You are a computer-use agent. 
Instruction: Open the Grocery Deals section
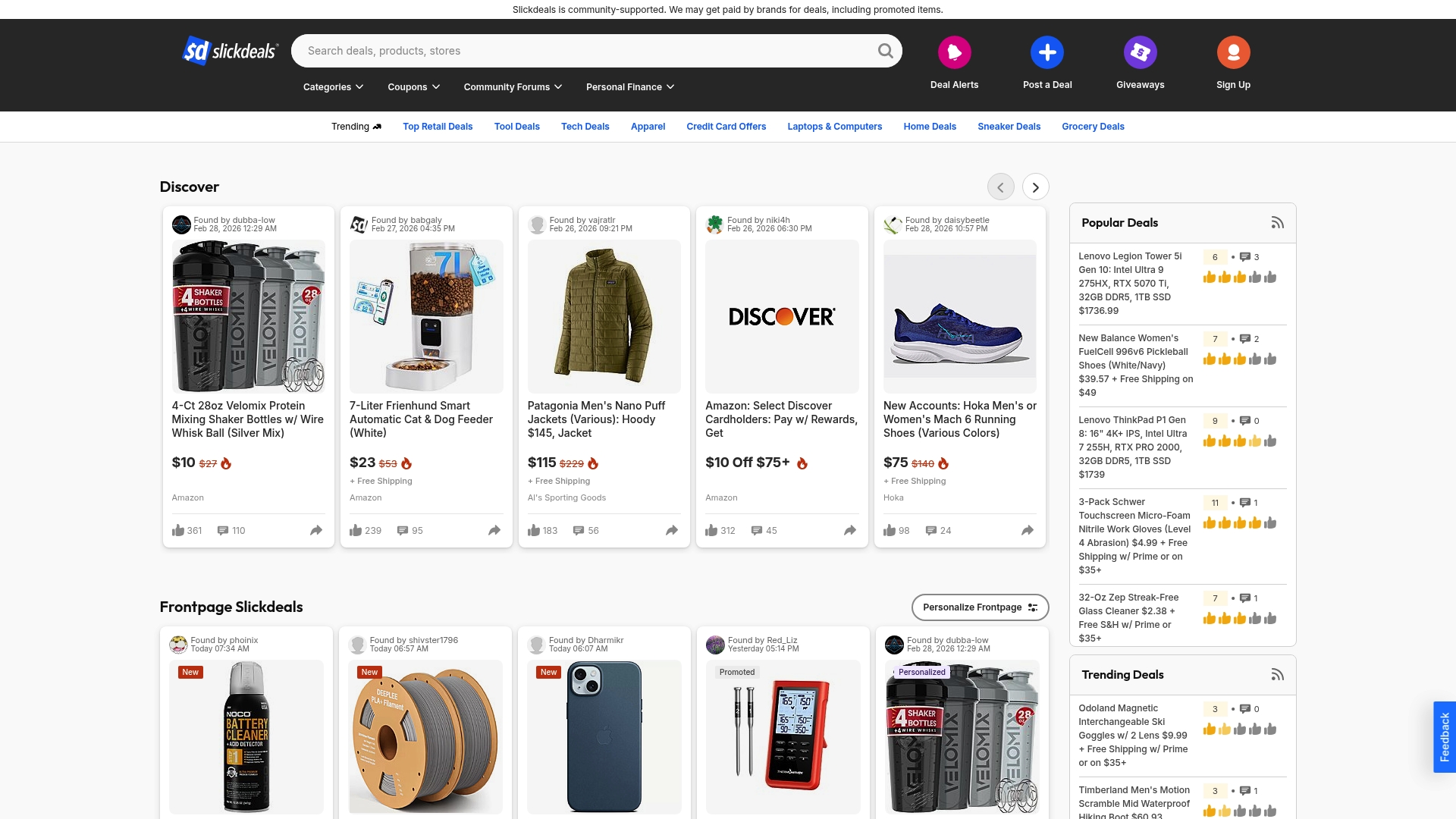(1093, 127)
